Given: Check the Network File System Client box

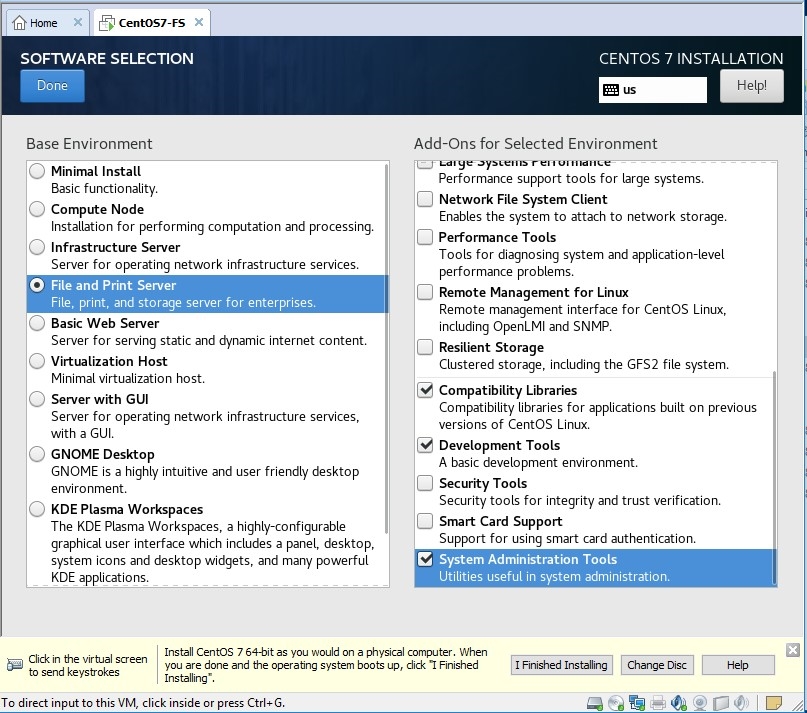Looking at the screenshot, I should pos(425,199).
